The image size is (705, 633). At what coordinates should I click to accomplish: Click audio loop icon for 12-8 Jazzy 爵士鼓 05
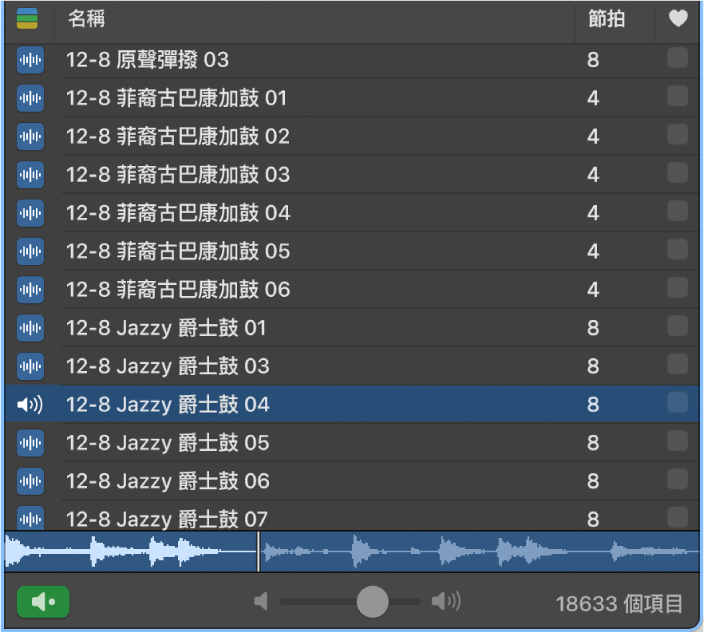(x=31, y=443)
